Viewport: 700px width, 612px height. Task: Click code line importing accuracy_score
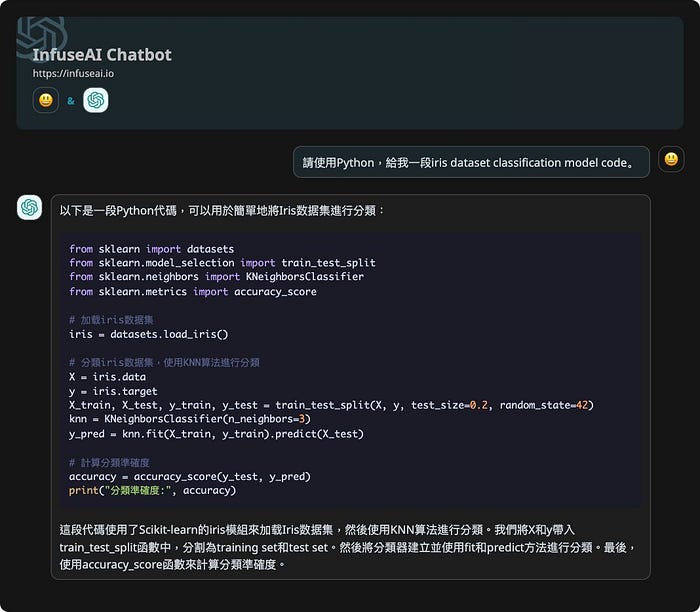tap(193, 291)
